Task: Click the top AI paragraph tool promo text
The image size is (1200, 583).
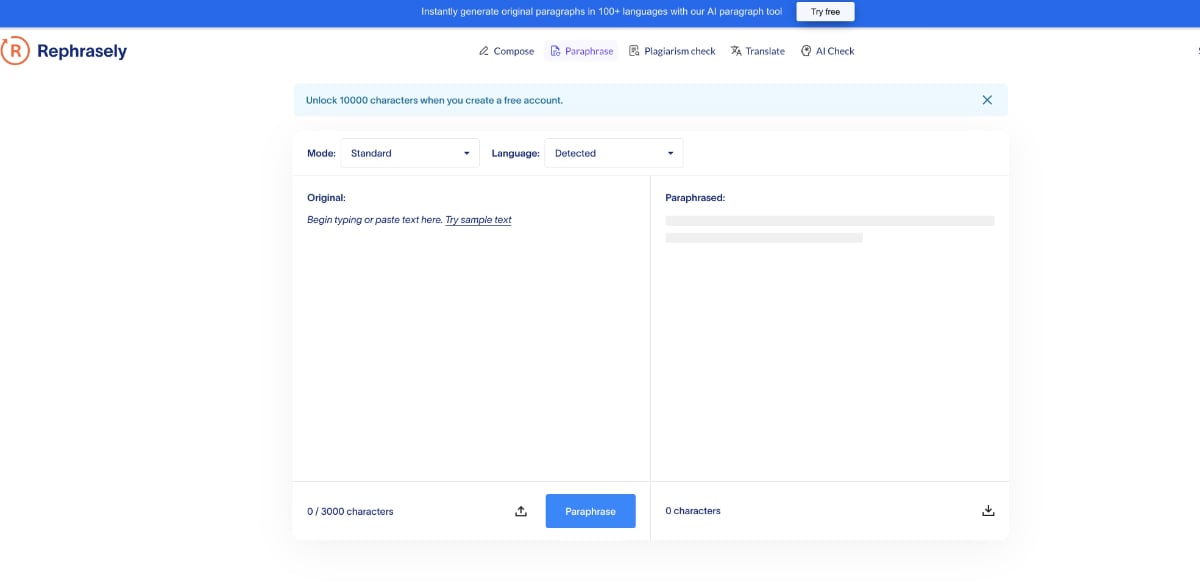Action: point(601,12)
